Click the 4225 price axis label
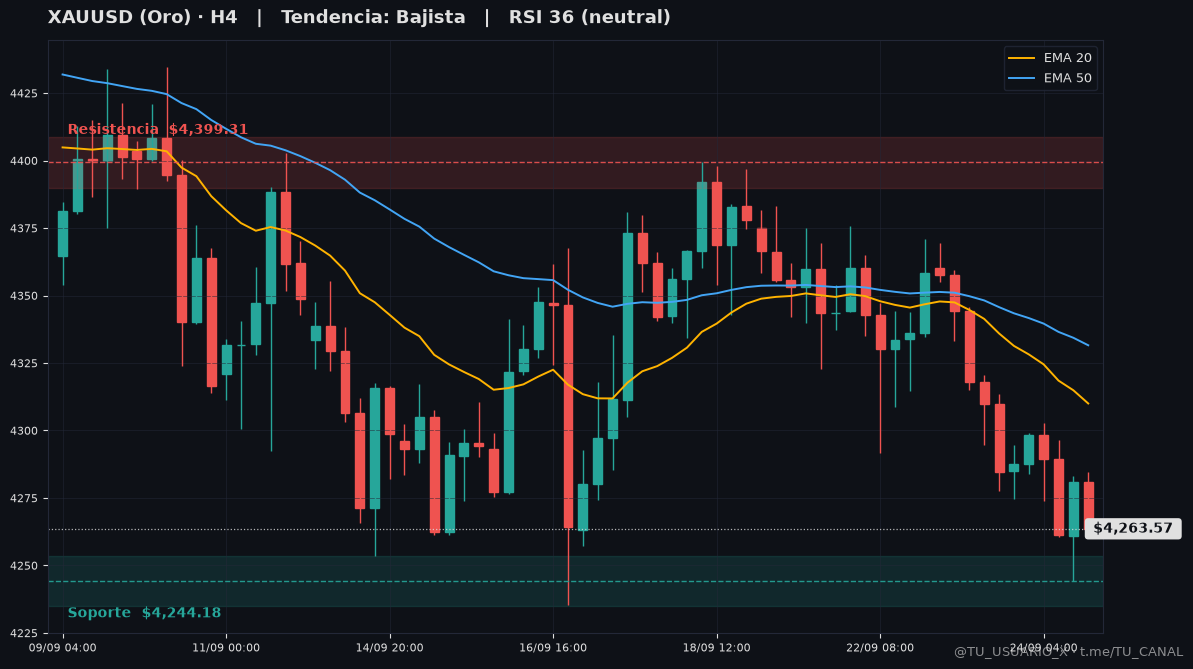This screenshot has height=669, width=1193. point(24,633)
